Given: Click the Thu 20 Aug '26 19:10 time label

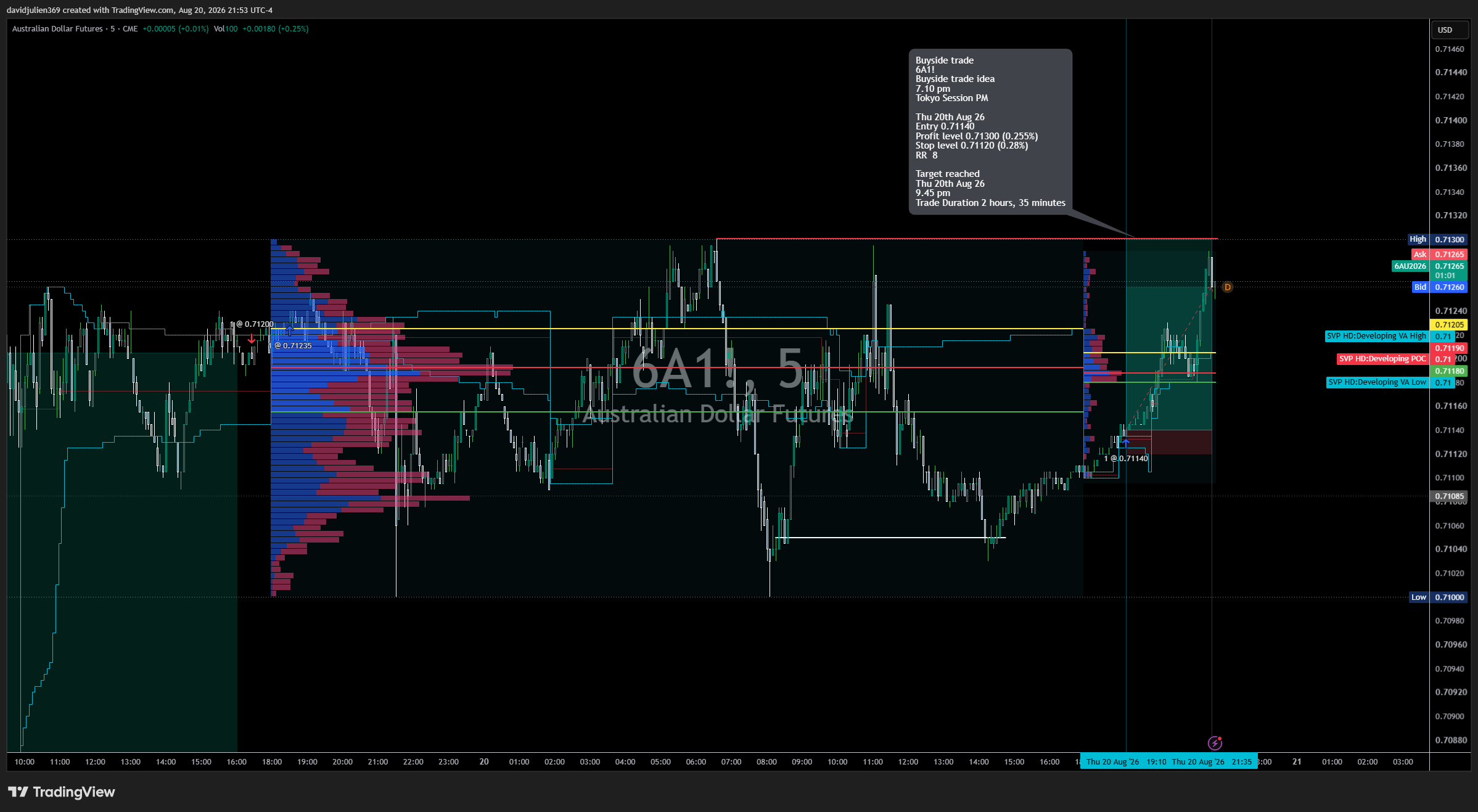Looking at the screenshot, I should (1126, 762).
